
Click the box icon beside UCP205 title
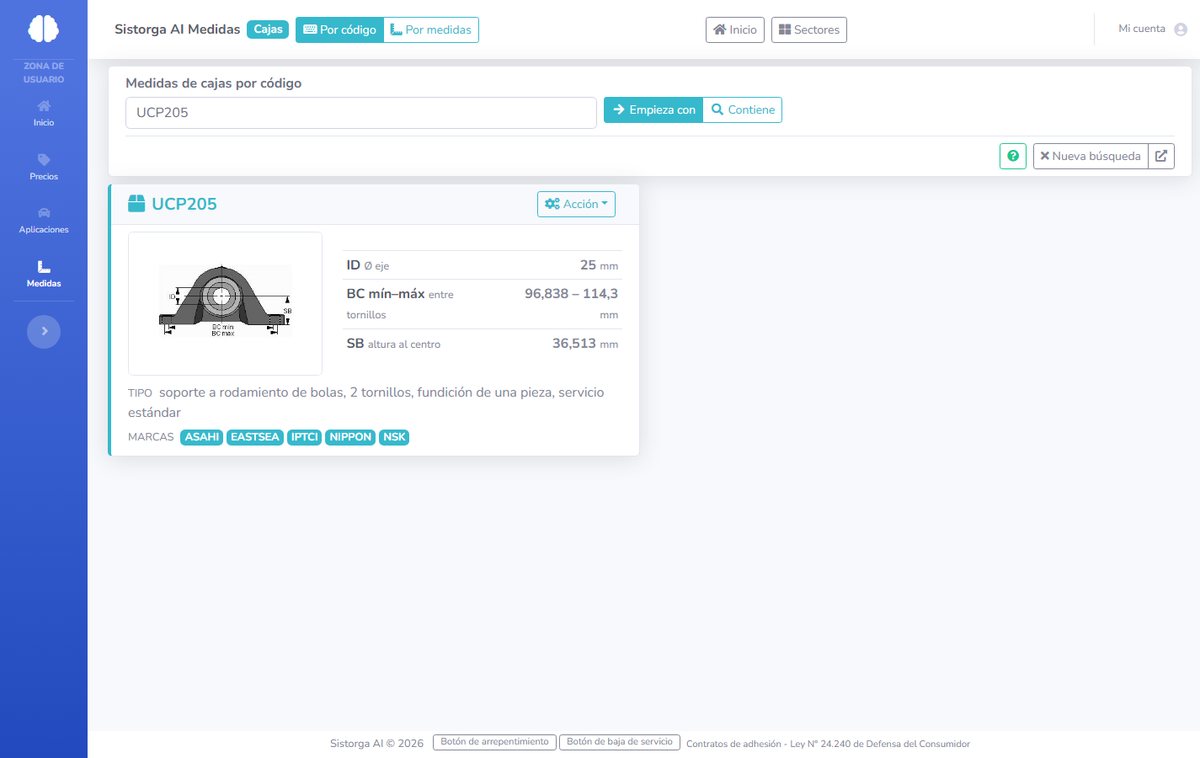click(137, 204)
